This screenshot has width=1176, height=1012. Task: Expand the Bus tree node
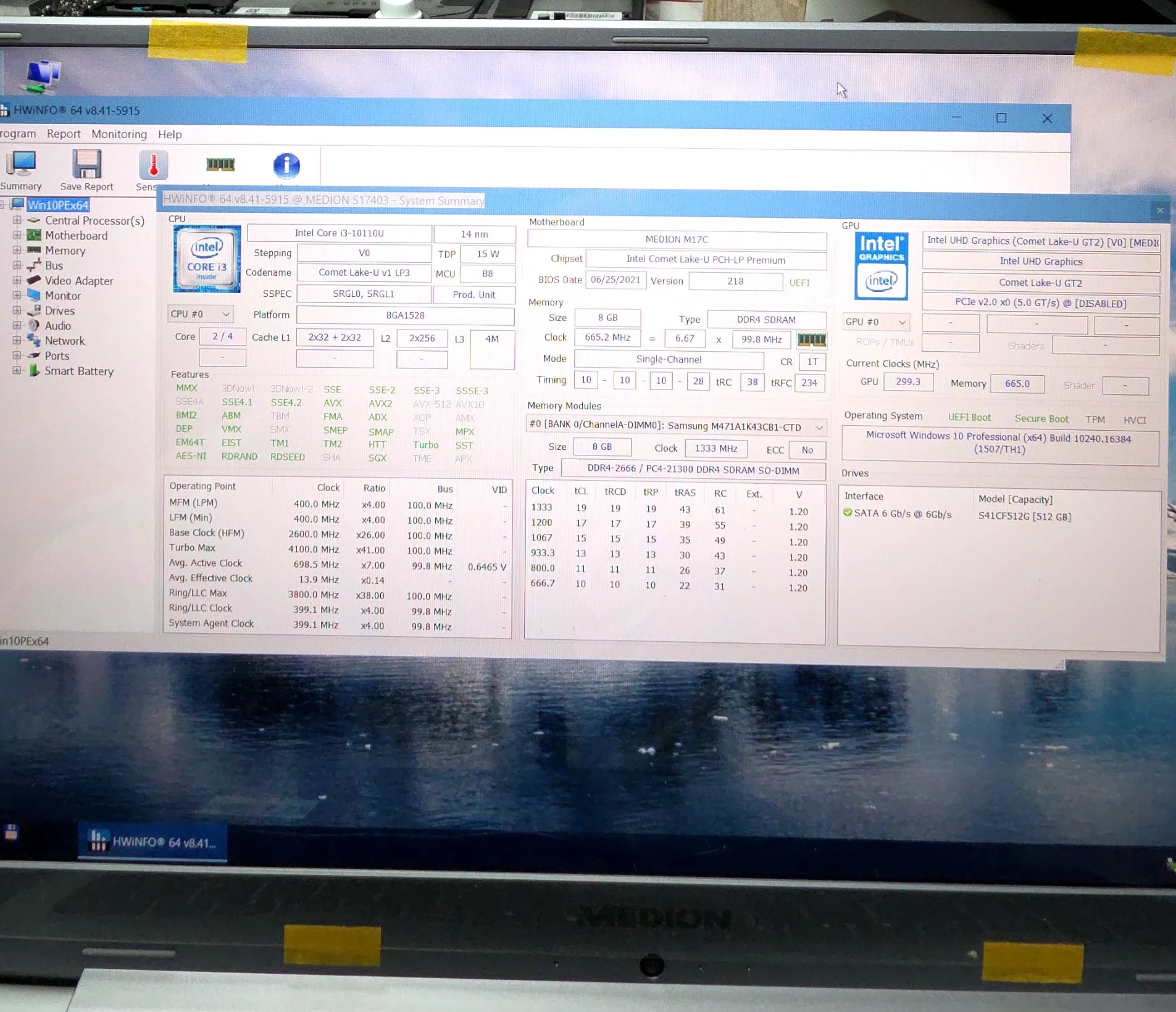(17, 265)
